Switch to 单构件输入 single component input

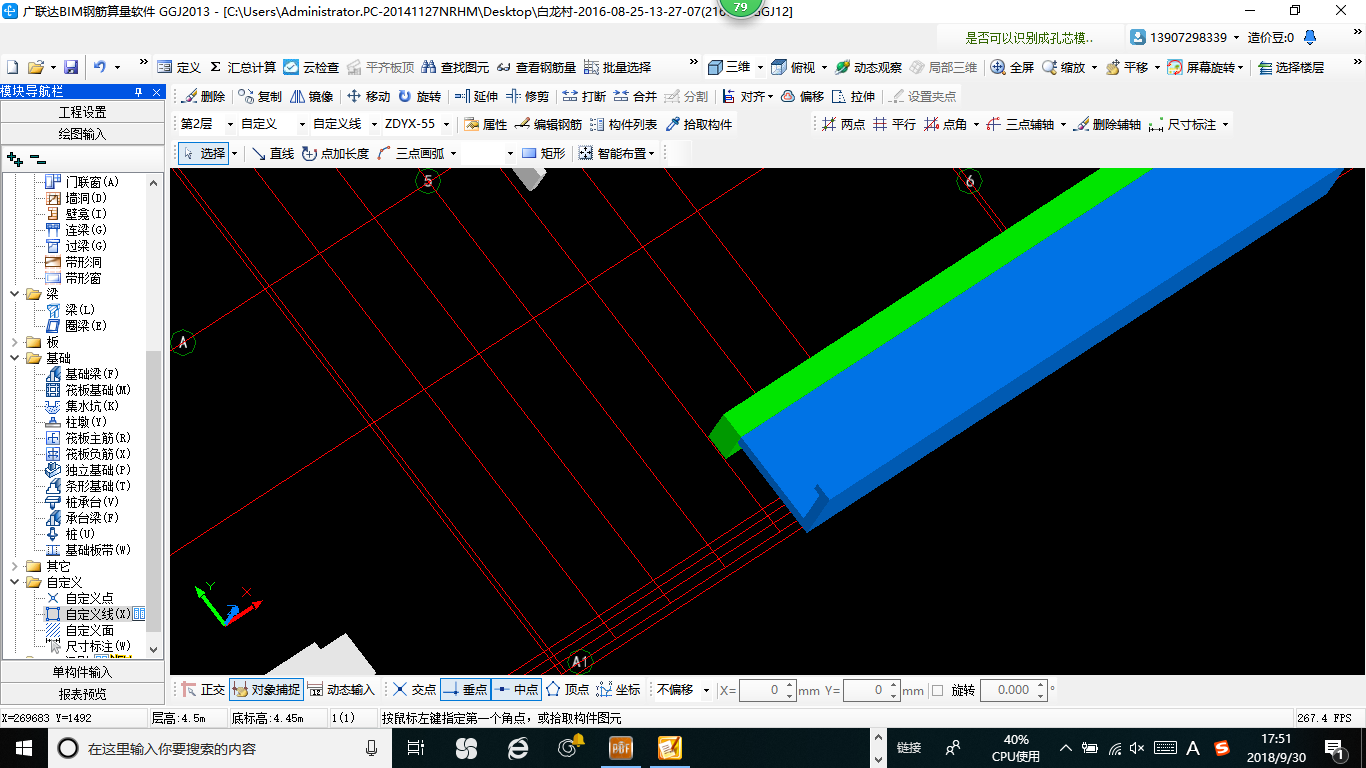point(82,672)
